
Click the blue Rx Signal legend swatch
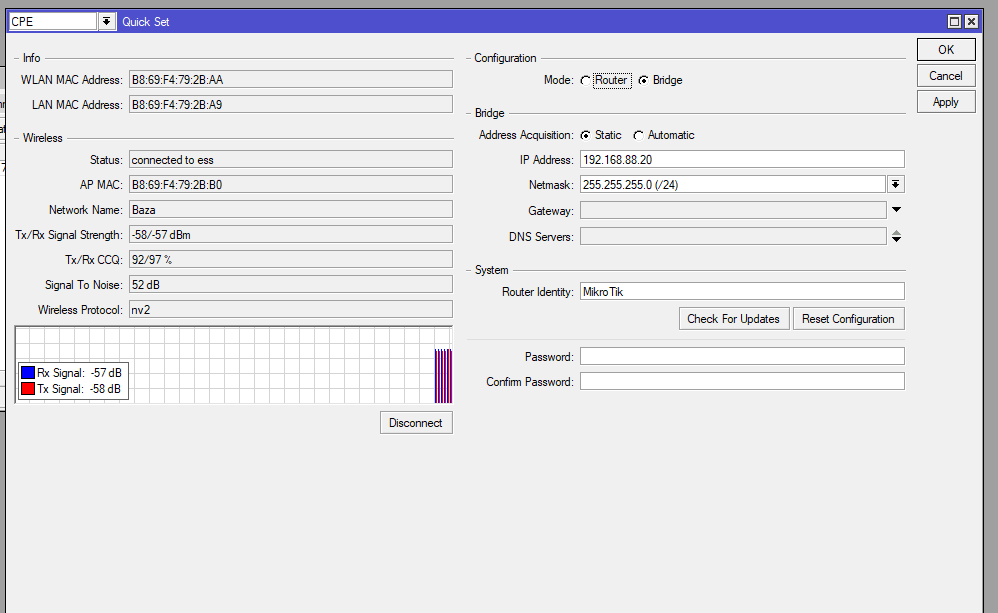(27, 373)
